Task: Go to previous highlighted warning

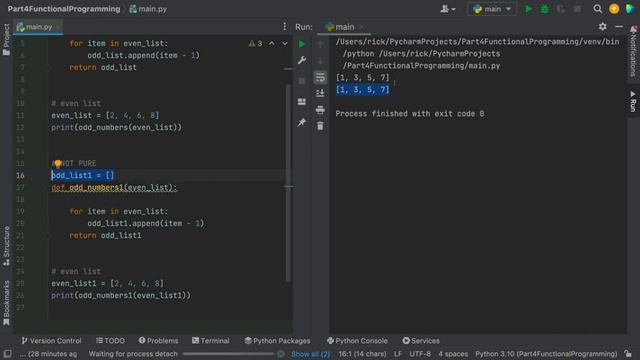Action: [271, 43]
